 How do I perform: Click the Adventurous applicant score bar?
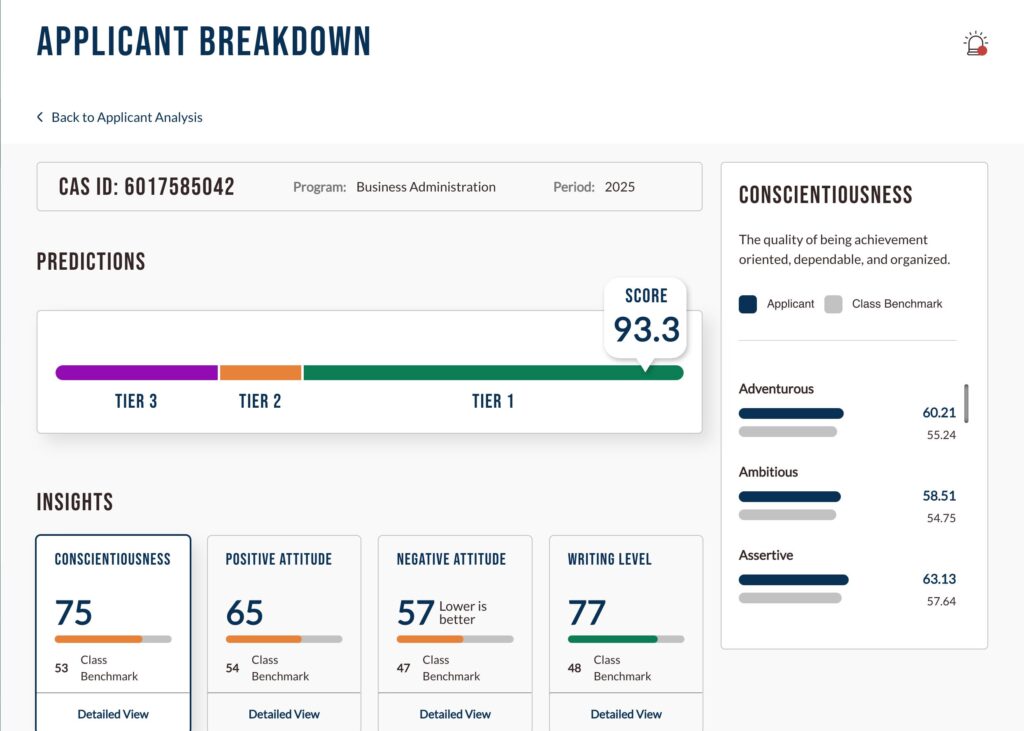click(x=791, y=413)
